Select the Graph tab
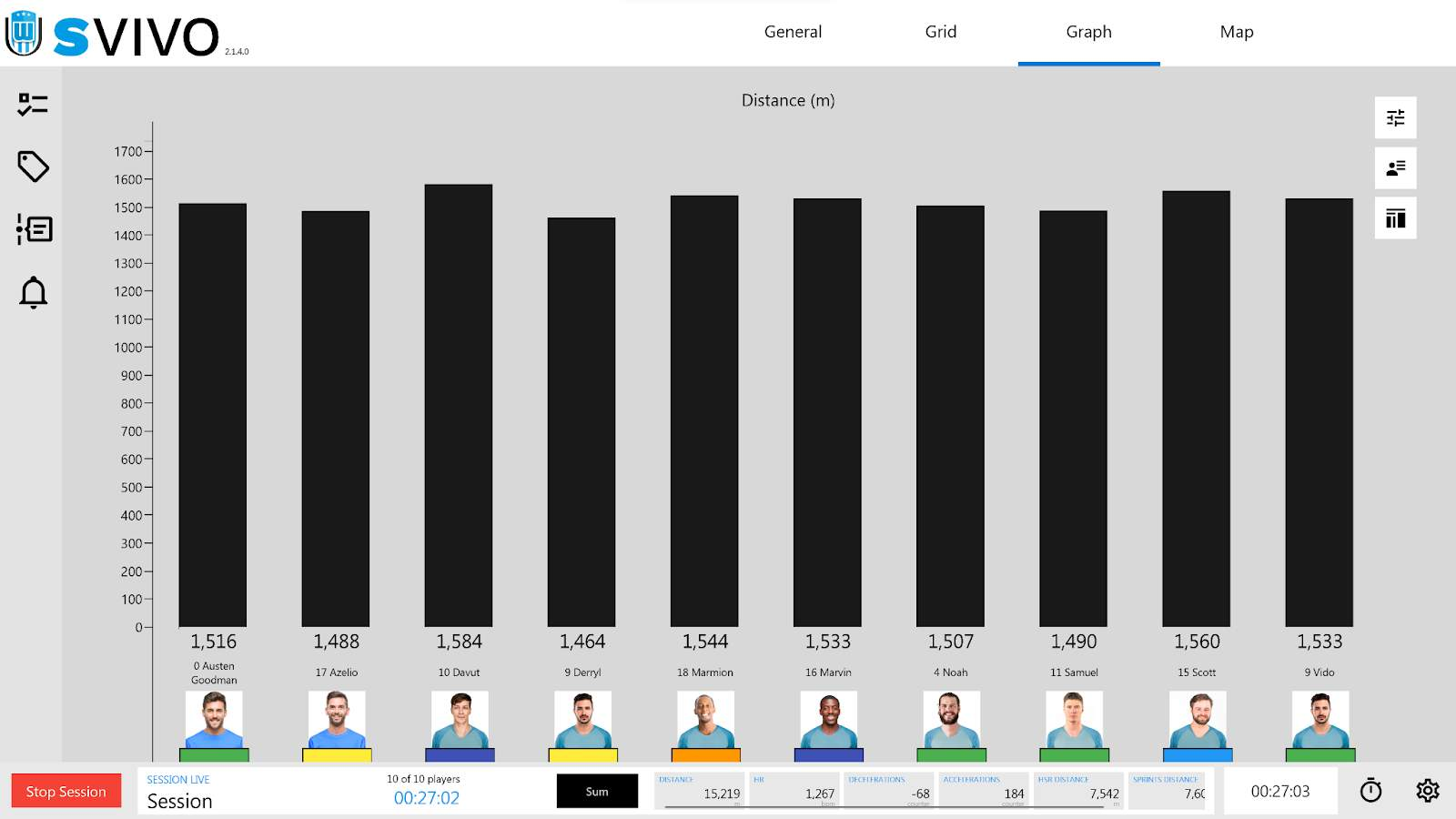 click(1088, 32)
